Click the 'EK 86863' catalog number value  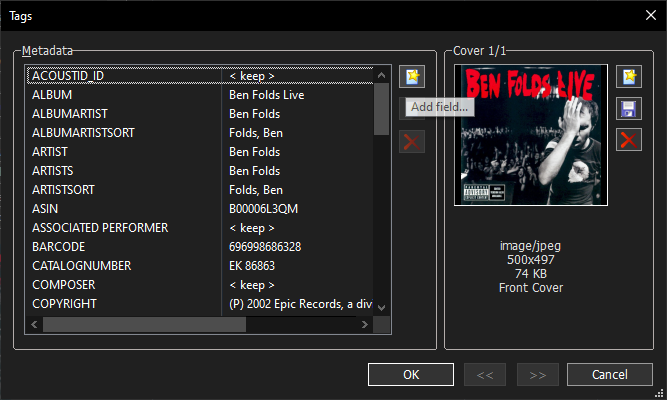coord(252,266)
